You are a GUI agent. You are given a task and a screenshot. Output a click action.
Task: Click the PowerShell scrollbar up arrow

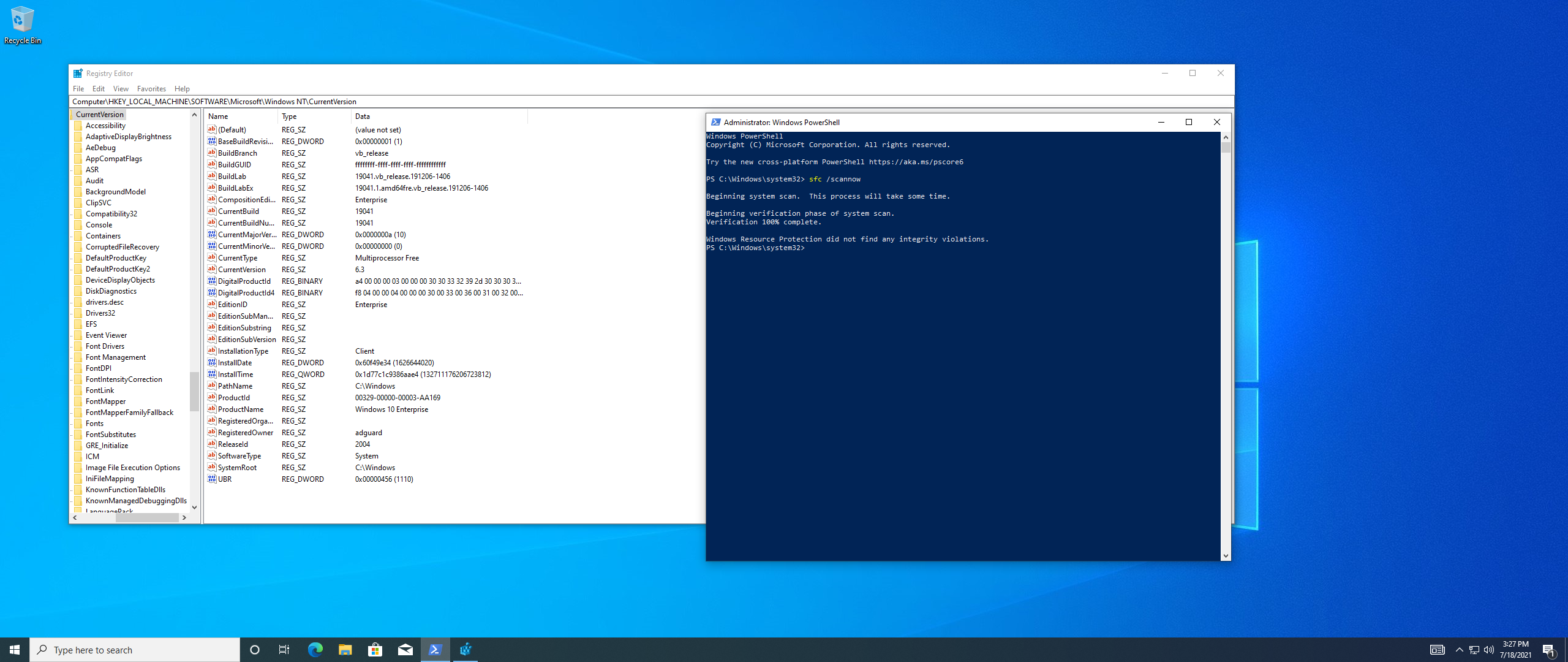(1226, 137)
